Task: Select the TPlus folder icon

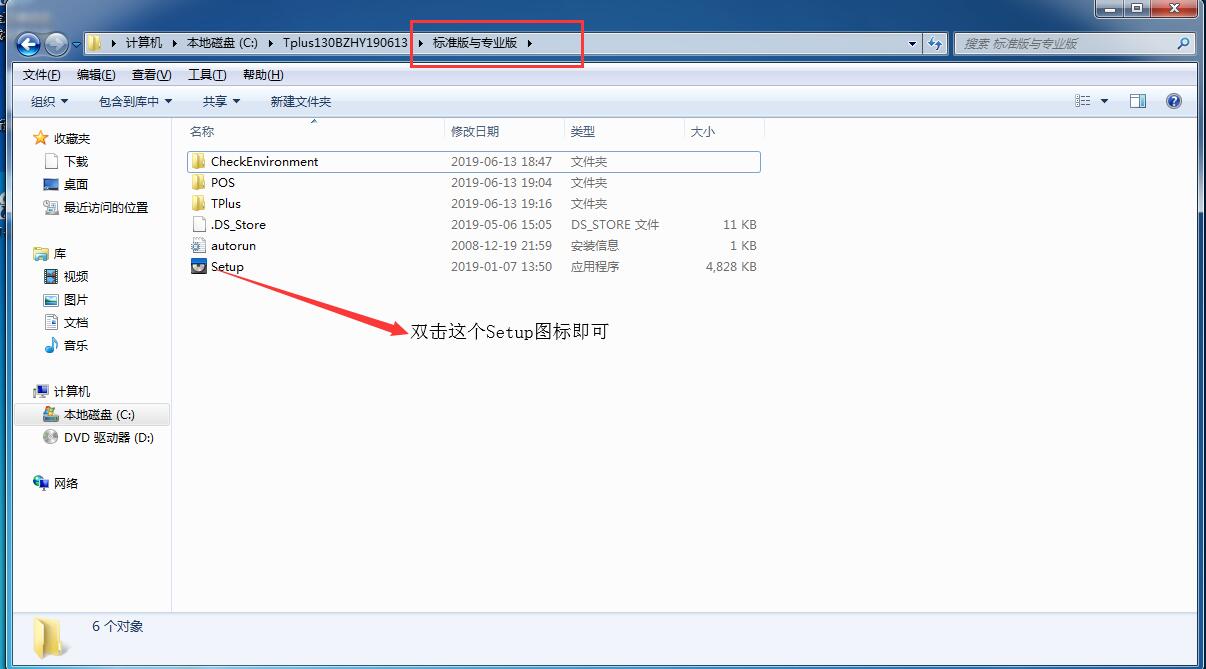Action: pyautogui.click(x=224, y=203)
